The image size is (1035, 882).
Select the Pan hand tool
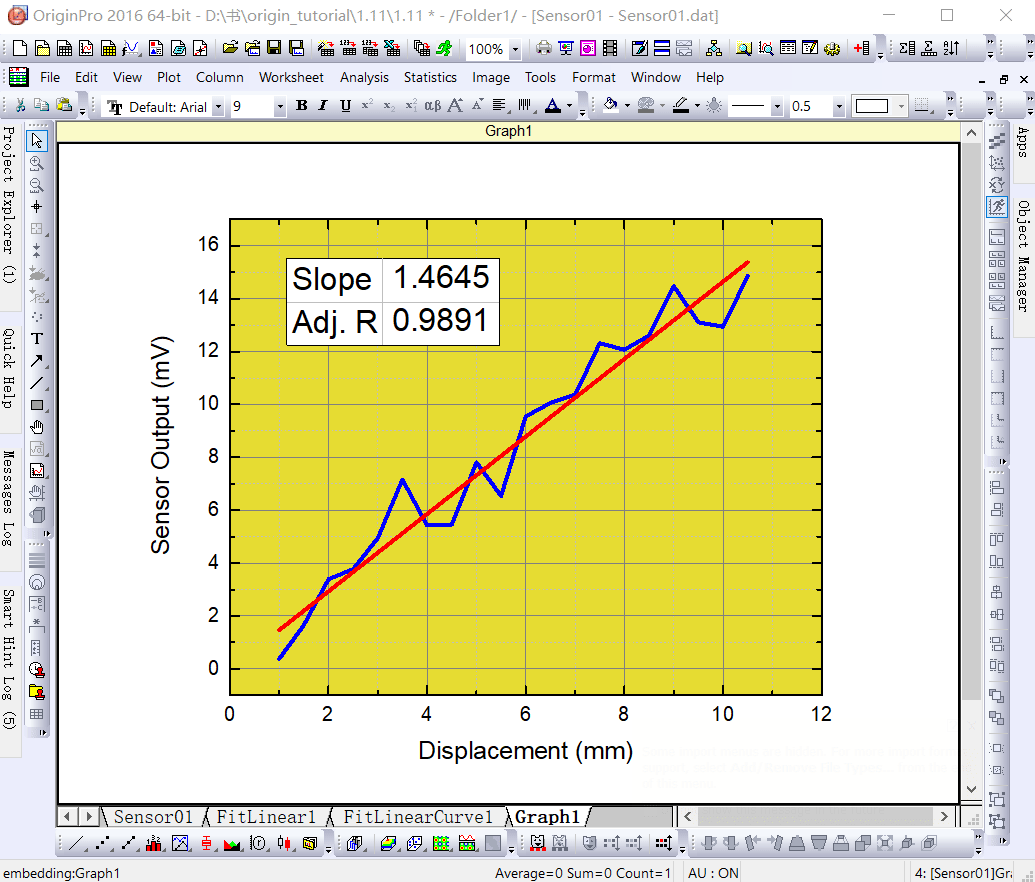pyautogui.click(x=36, y=427)
